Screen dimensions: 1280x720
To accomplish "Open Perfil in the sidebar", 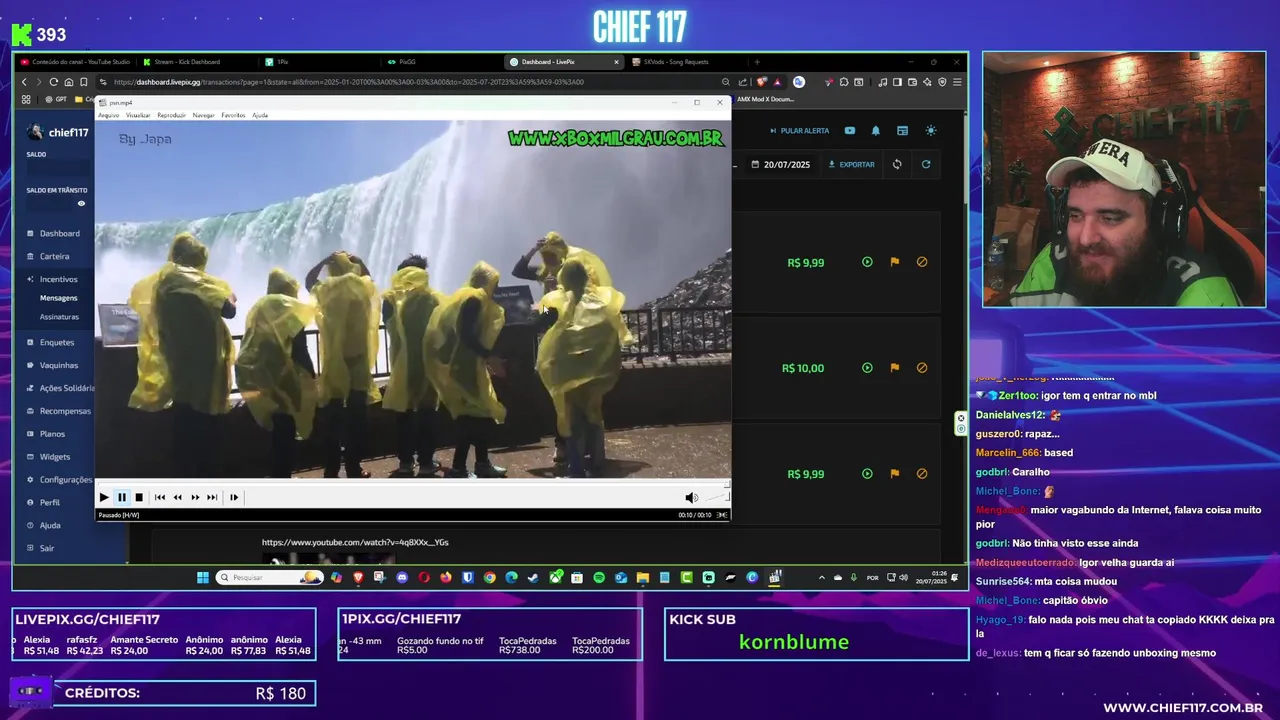I will pyautogui.click(x=49, y=503).
